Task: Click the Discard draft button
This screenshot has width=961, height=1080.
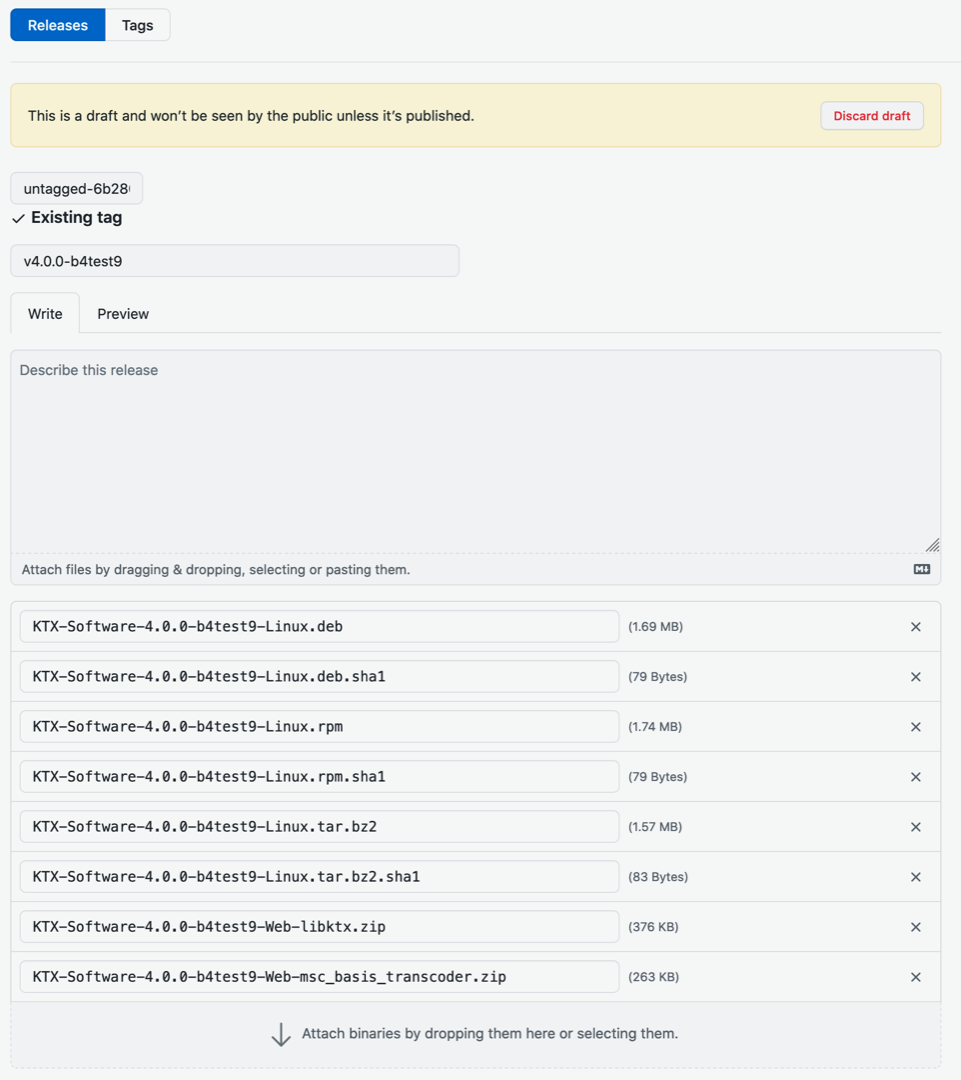Action: 871,115
